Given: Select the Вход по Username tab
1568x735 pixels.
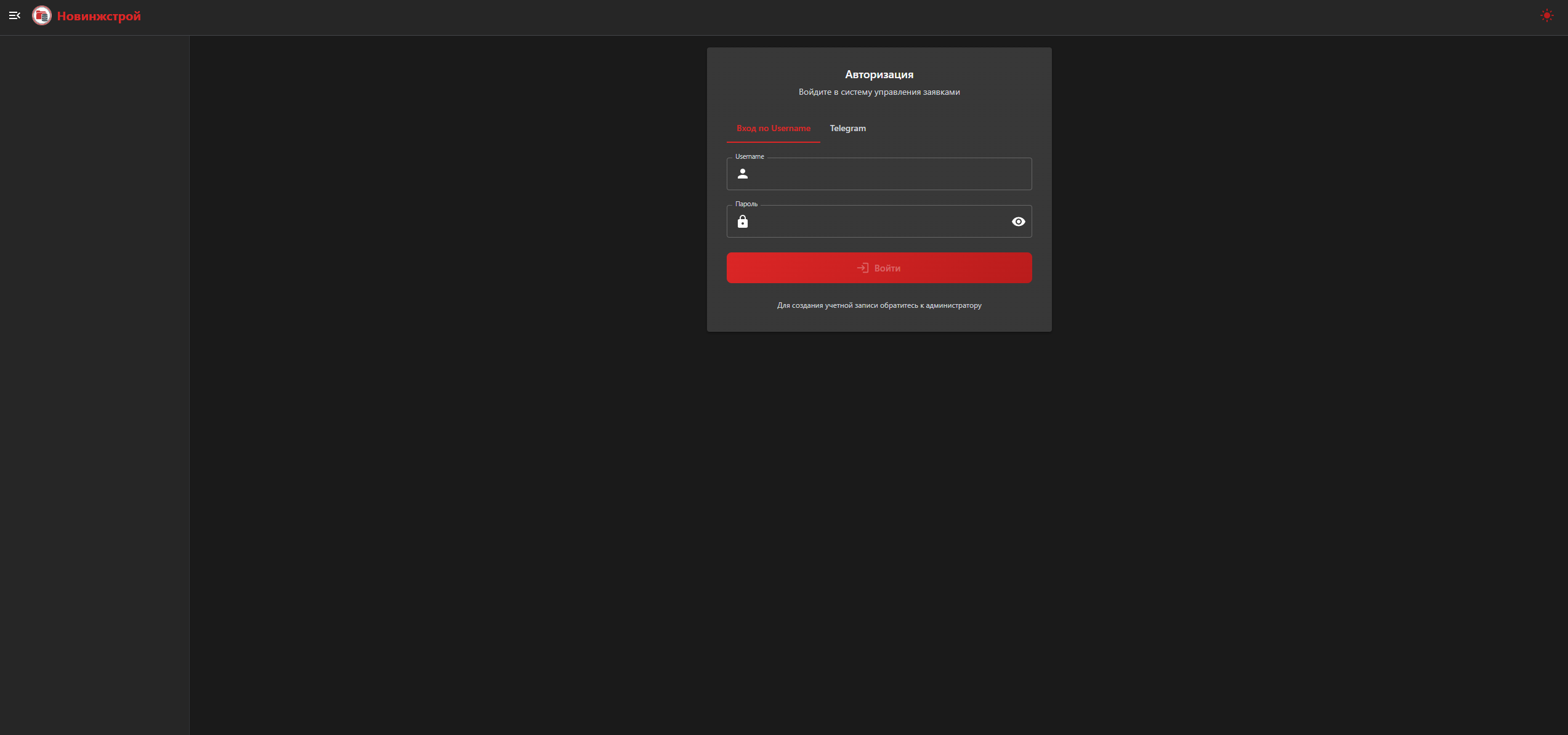Looking at the screenshot, I should tap(773, 129).
